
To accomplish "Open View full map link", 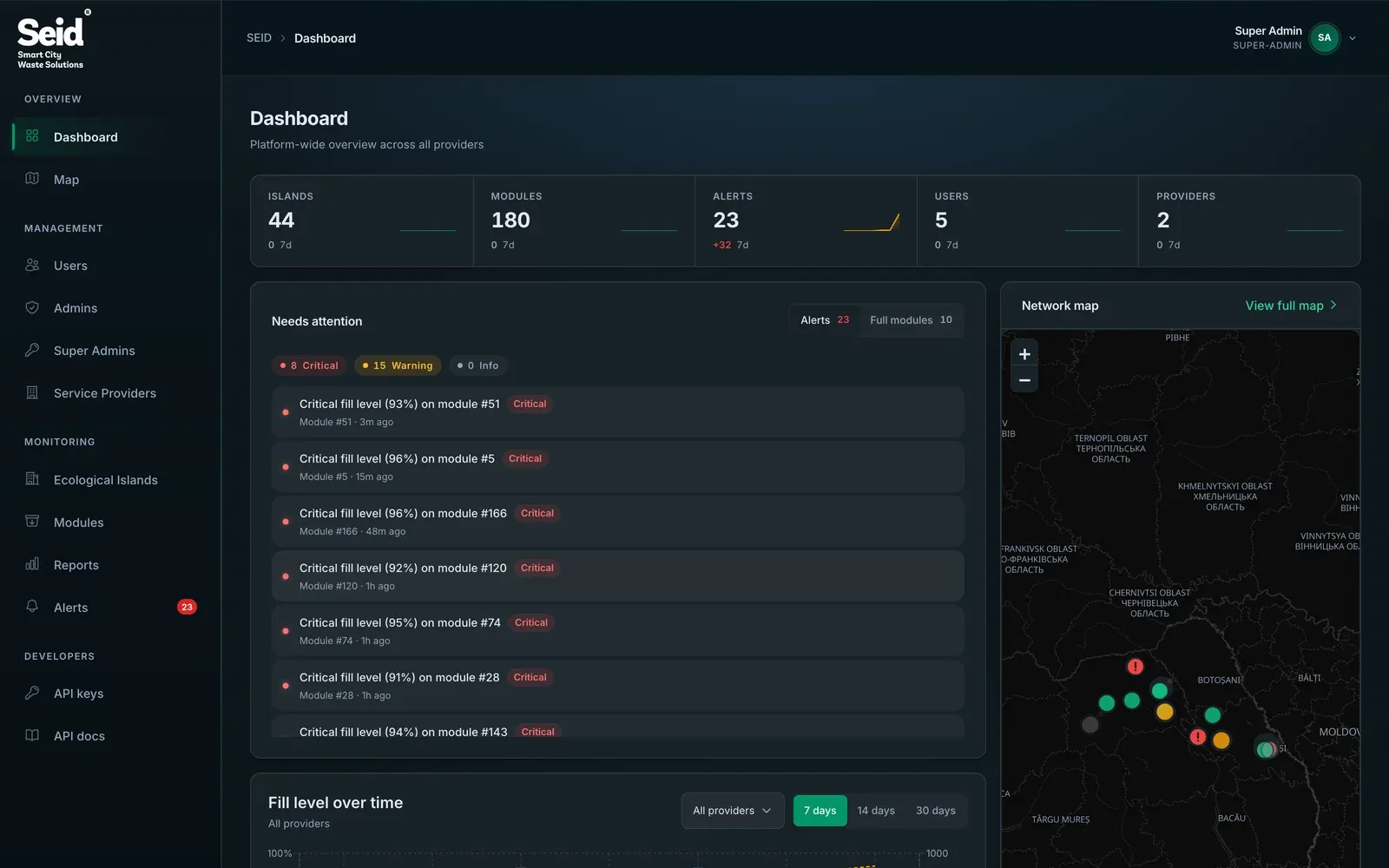I will tap(1291, 306).
